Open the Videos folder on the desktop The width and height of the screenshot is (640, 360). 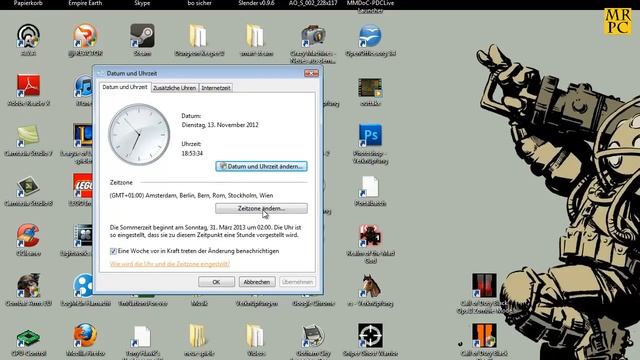click(x=256, y=336)
